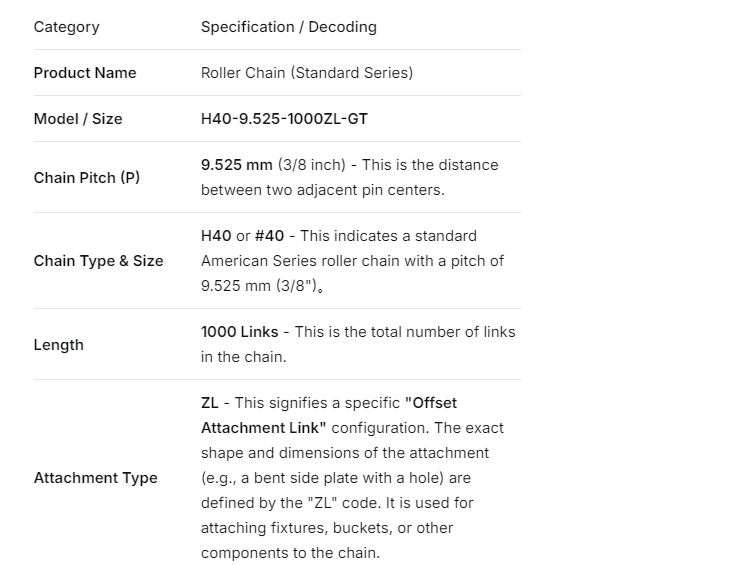The height and width of the screenshot is (565, 742).
Task: Click the "American Series roller chain" text
Action: [300, 261]
